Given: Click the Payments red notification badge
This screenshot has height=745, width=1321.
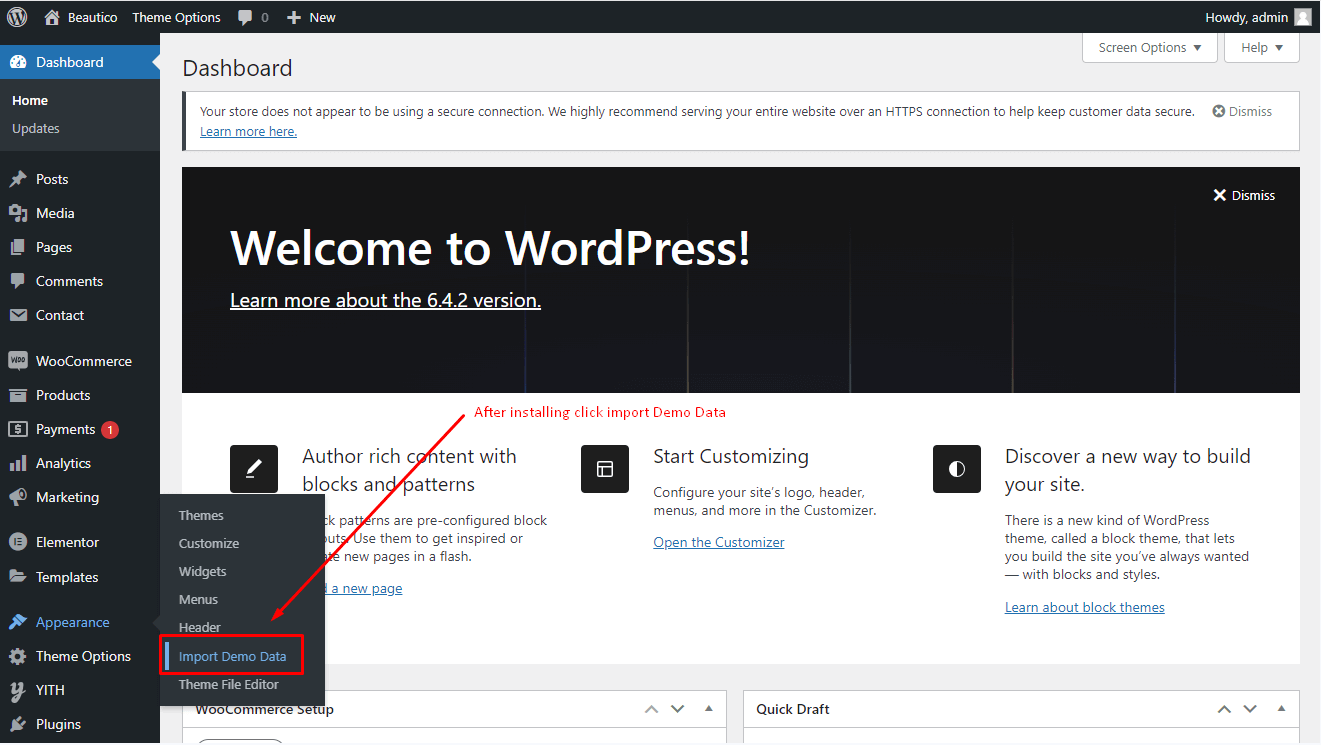Looking at the screenshot, I should tap(110, 429).
